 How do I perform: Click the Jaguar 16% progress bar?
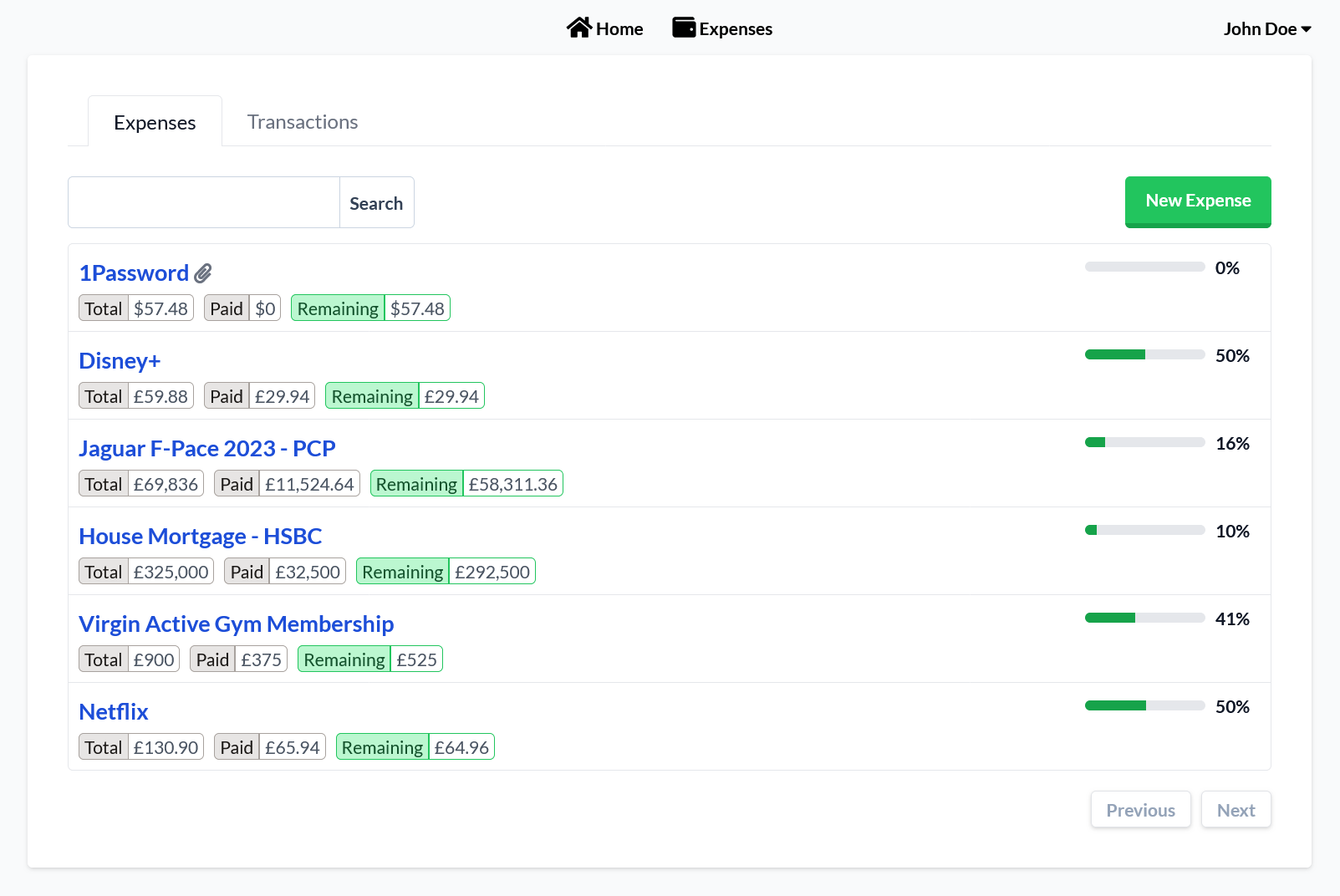click(1144, 442)
